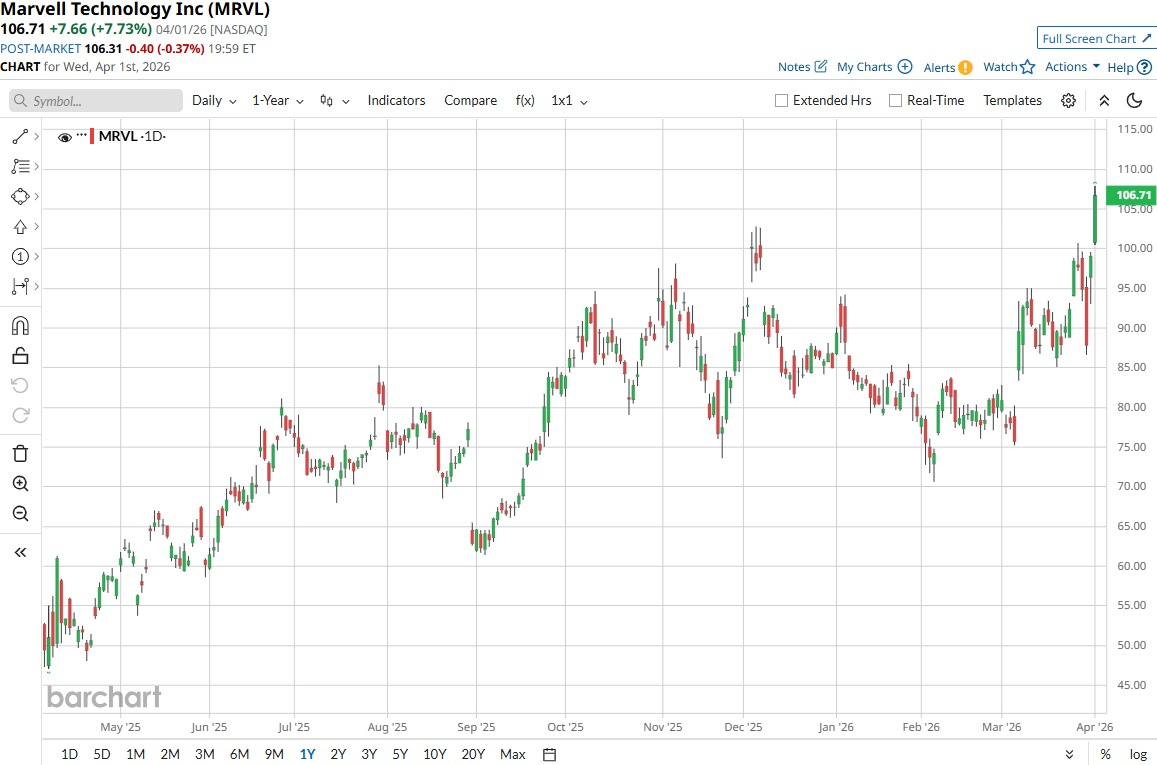The width and height of the screenshot is (1157, 765).
Task: Open My Charts link
Action: 874,66
